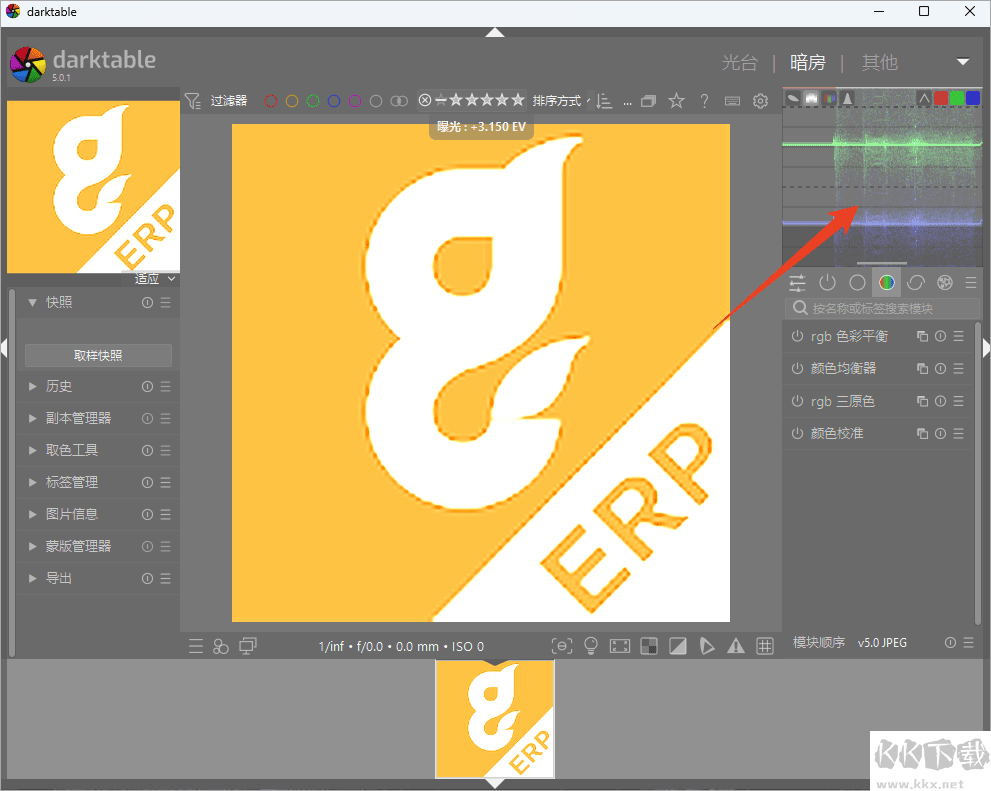Collapse the 快照 panel

point(58,302)
